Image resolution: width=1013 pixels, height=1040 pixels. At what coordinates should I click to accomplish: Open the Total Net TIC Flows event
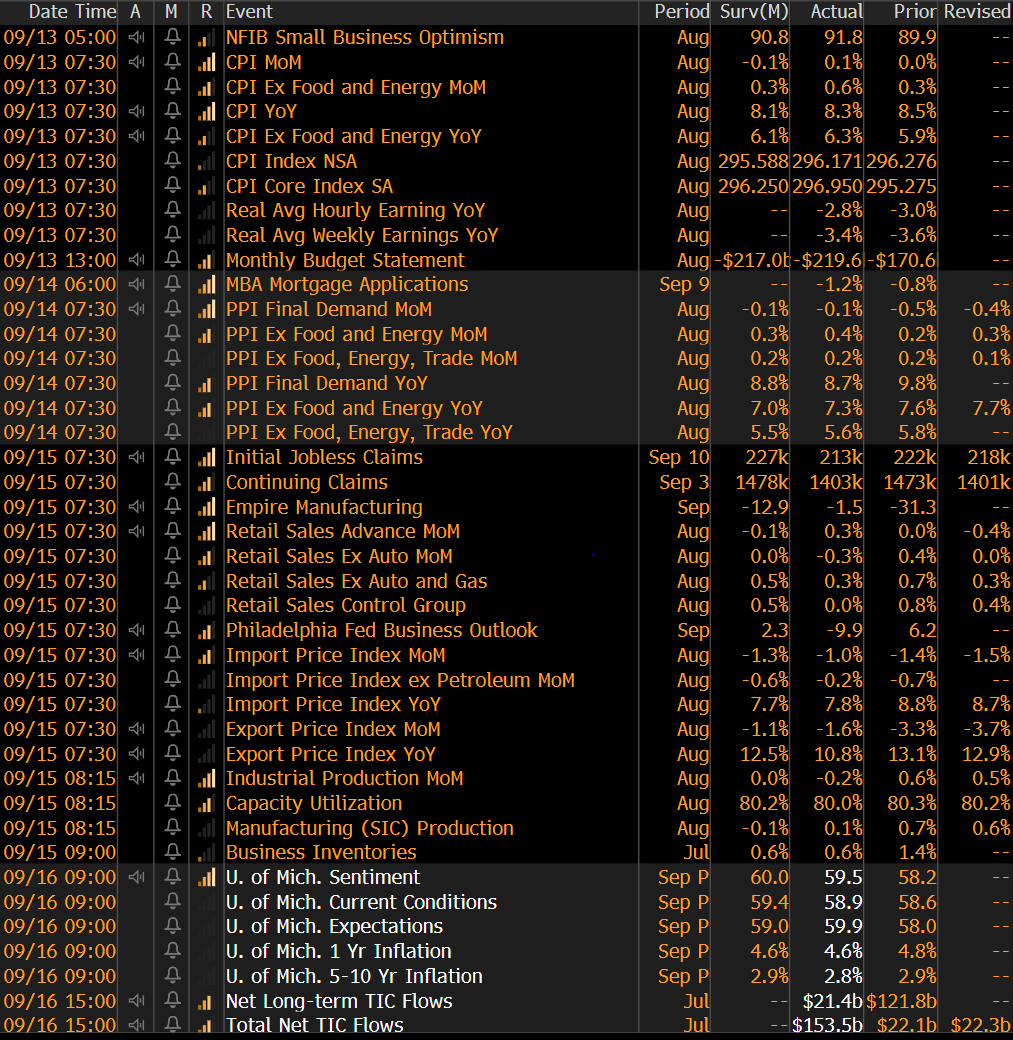[x=314, y=1025]
